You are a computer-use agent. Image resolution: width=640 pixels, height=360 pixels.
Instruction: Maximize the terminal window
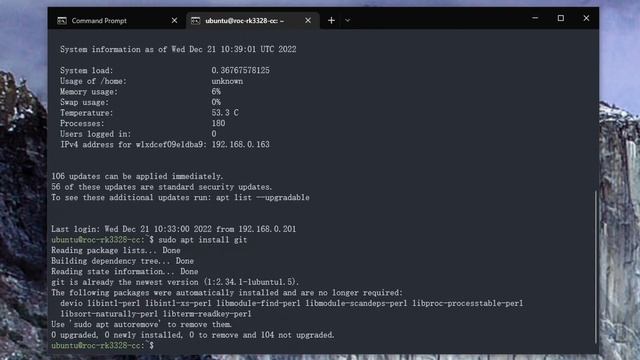(x=561, y=18)
